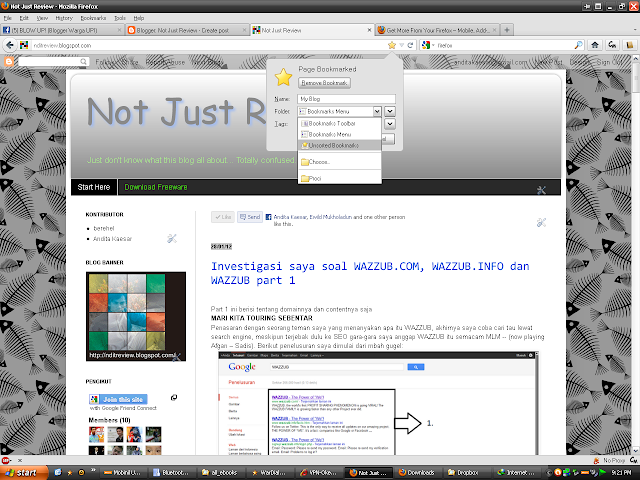Open the History menu
Viewport: 640px width, 480px height.
coord(64,18)
